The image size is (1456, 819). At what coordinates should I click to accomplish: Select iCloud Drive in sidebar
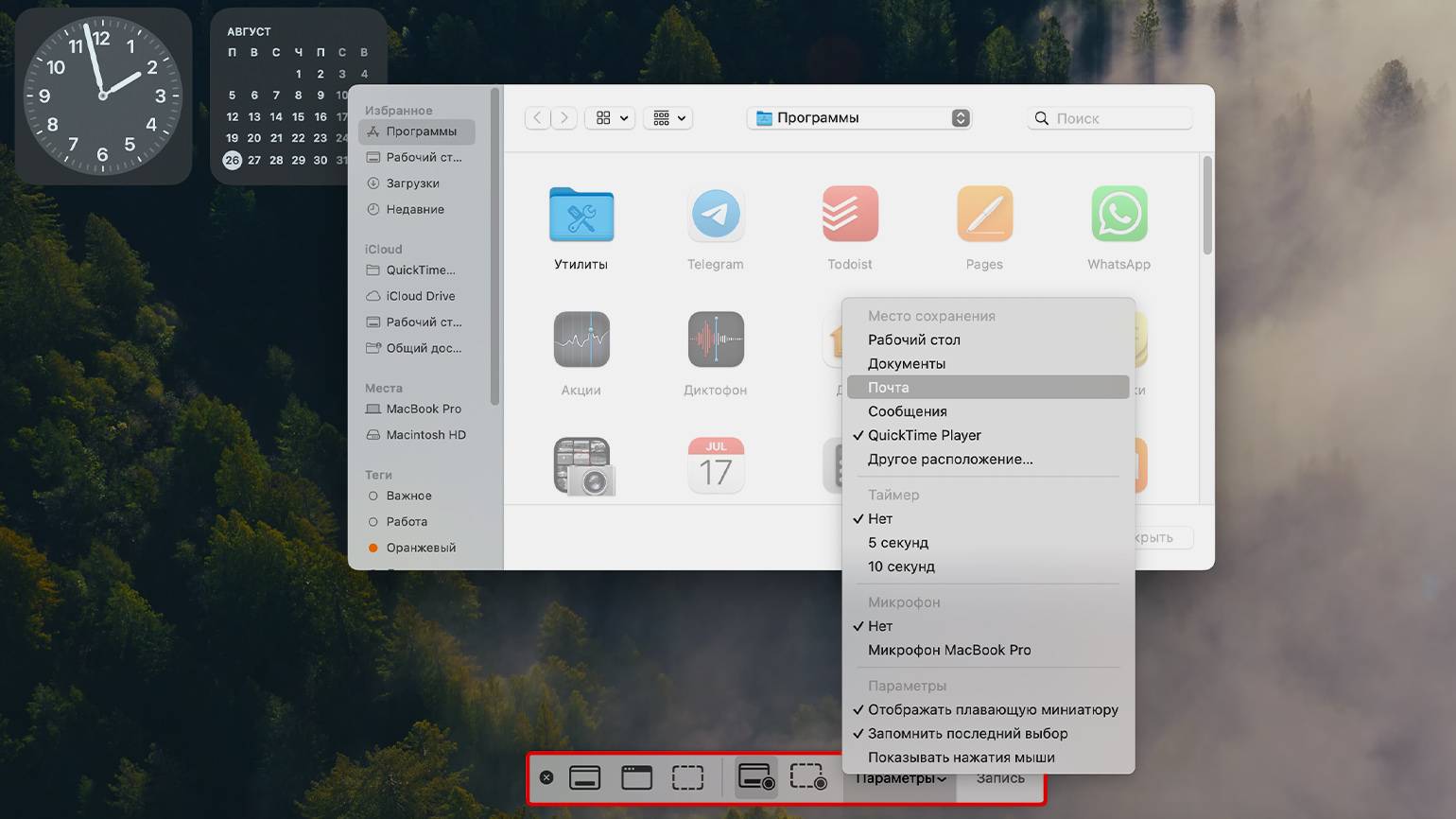point(417,296)
